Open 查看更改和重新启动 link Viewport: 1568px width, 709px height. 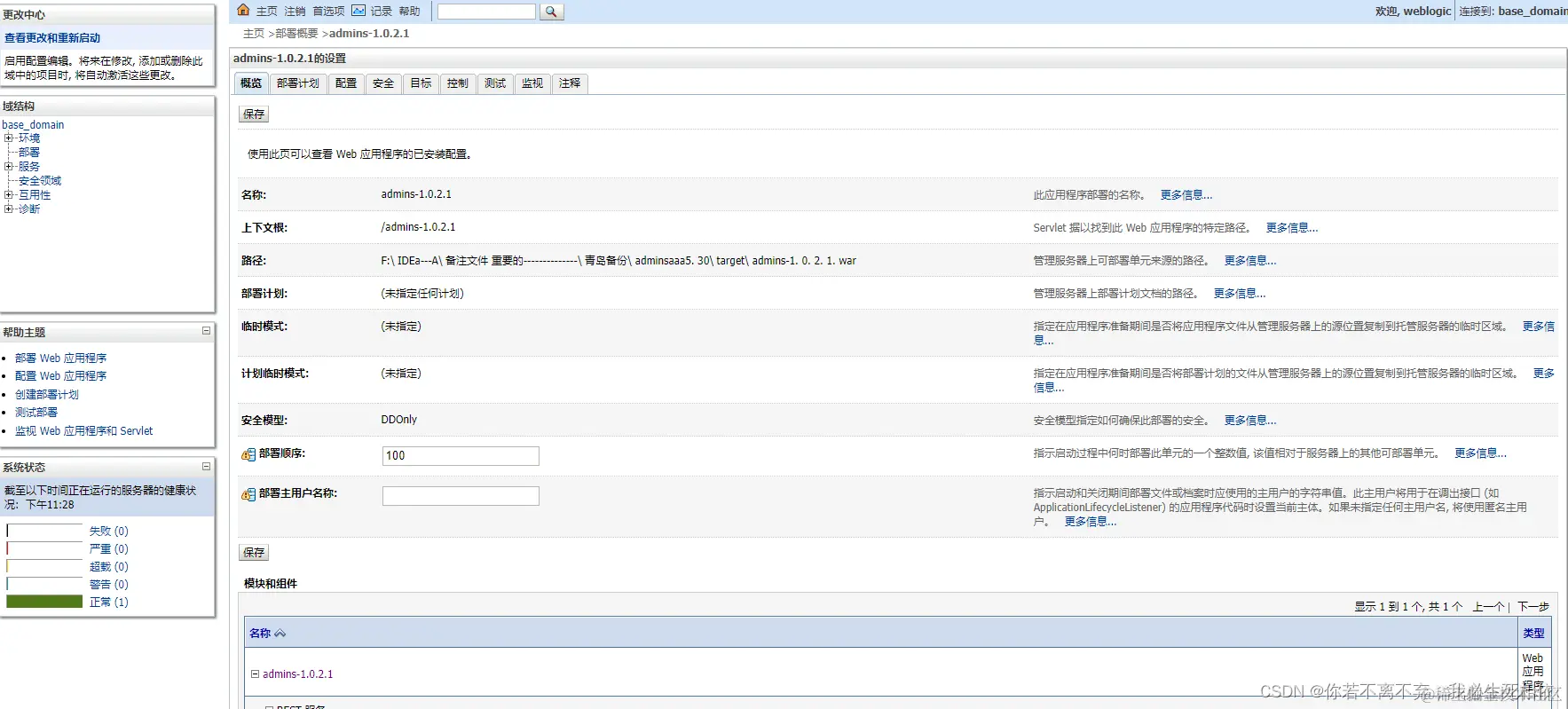[x=52, y=38]
